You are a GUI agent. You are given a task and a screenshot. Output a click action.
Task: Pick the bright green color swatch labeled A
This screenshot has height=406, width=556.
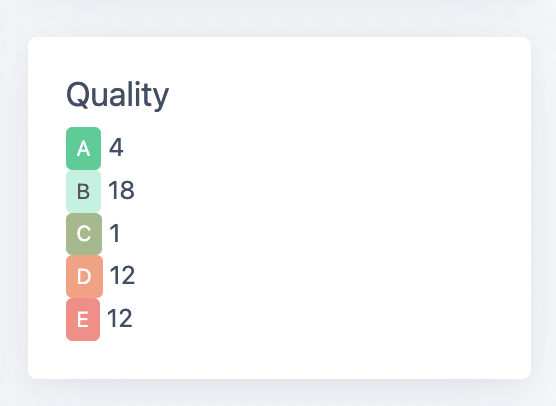pos(83,148)
